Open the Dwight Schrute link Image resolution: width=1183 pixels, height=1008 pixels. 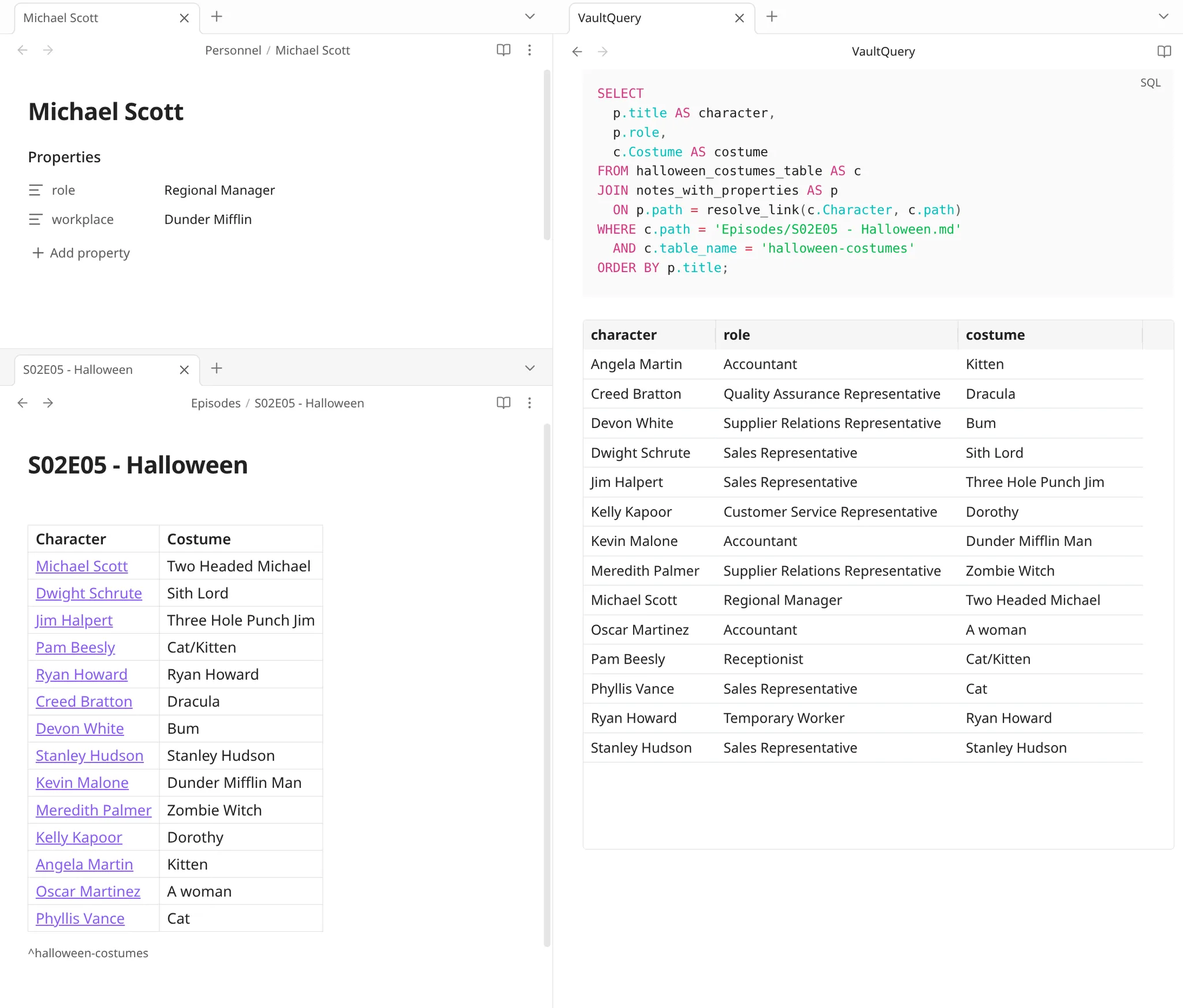89,593
